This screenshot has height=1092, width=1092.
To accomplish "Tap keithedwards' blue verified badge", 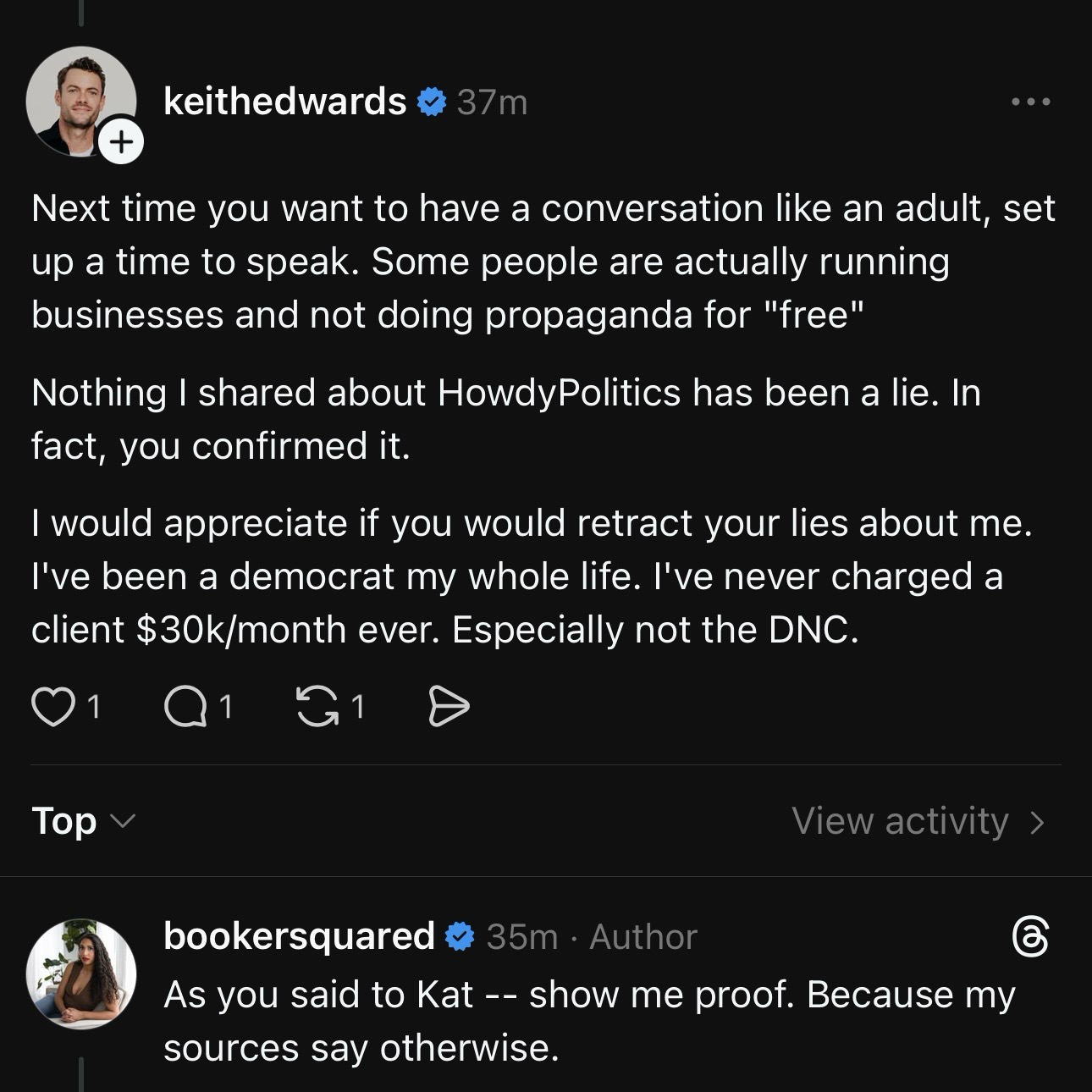I will pos(432,102).
